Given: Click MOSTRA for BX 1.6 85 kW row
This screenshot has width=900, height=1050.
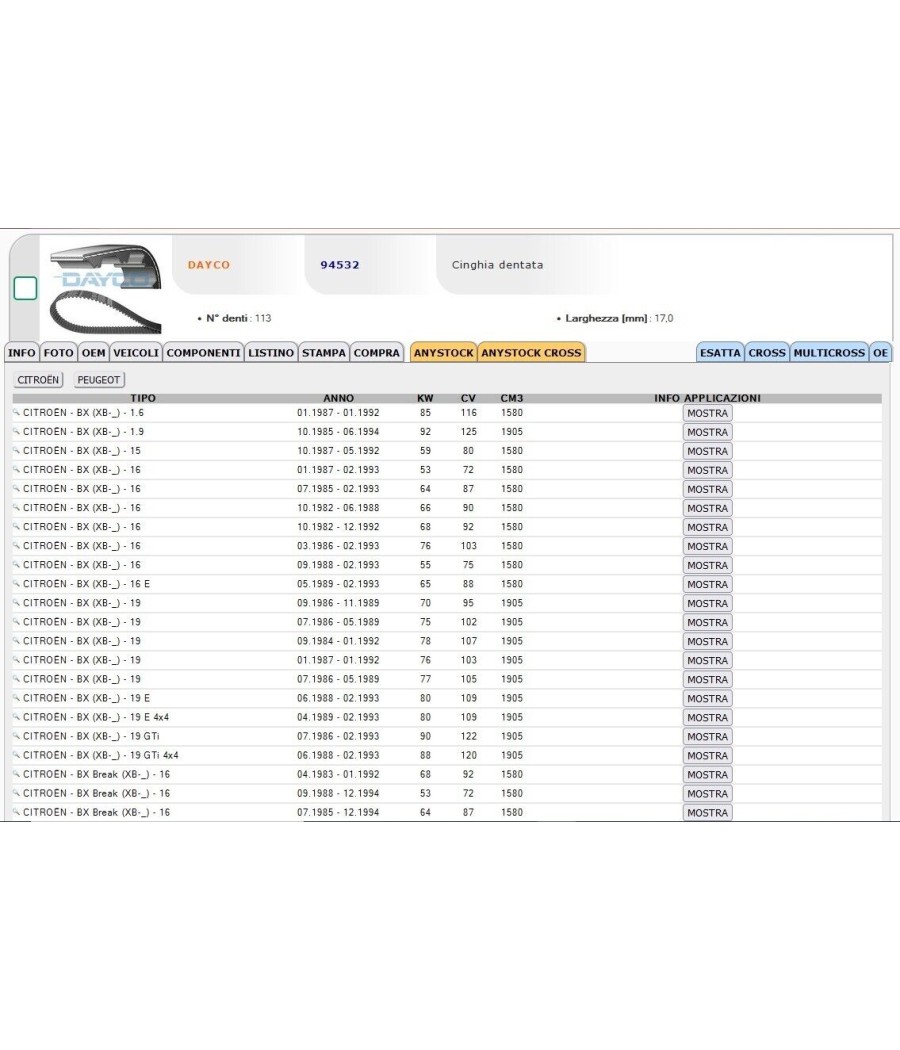Looking at the screenshot, I should [x=707, y=413].
